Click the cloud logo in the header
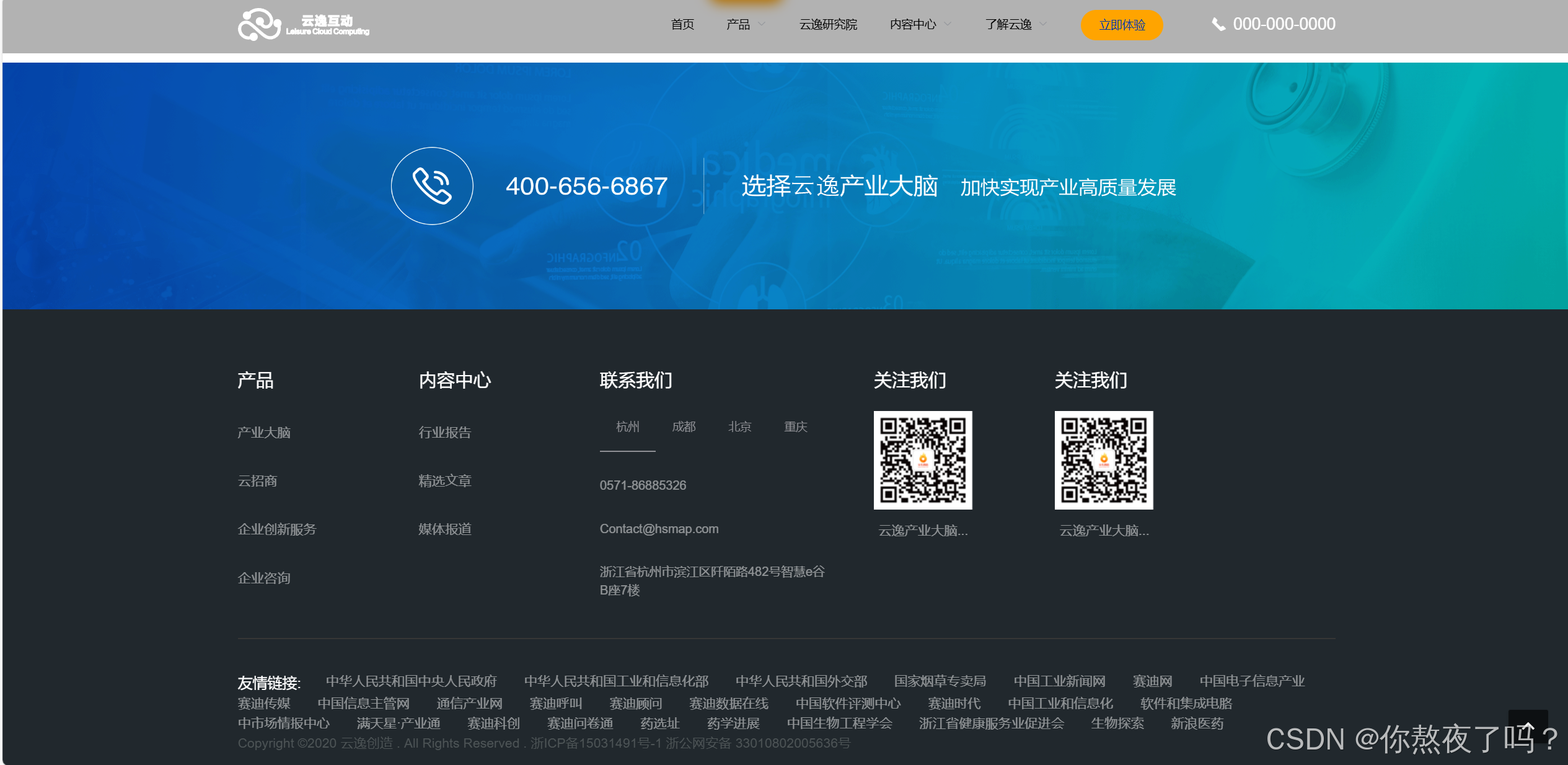 pos(304,24)
